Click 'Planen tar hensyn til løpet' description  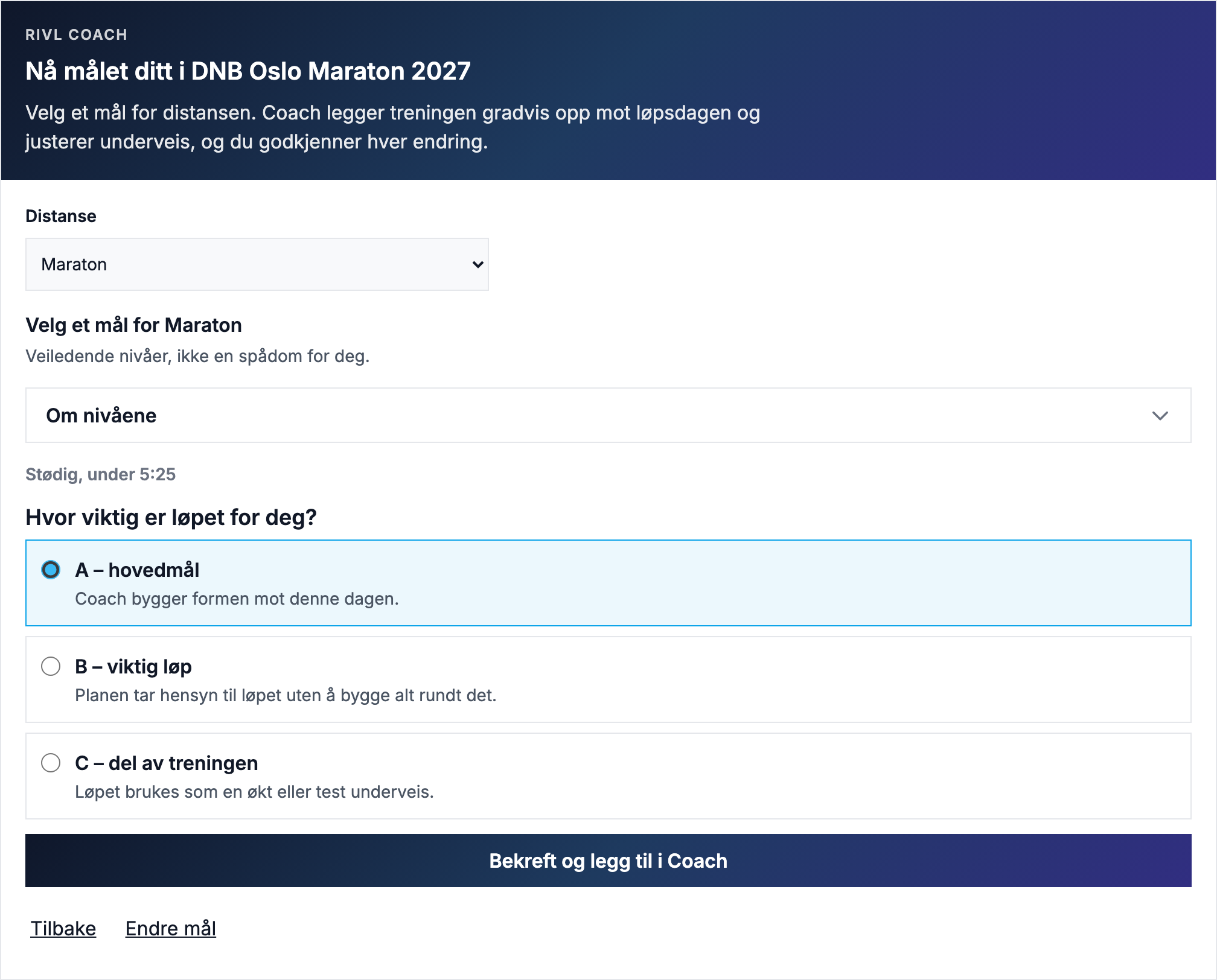tap(286, 695)
